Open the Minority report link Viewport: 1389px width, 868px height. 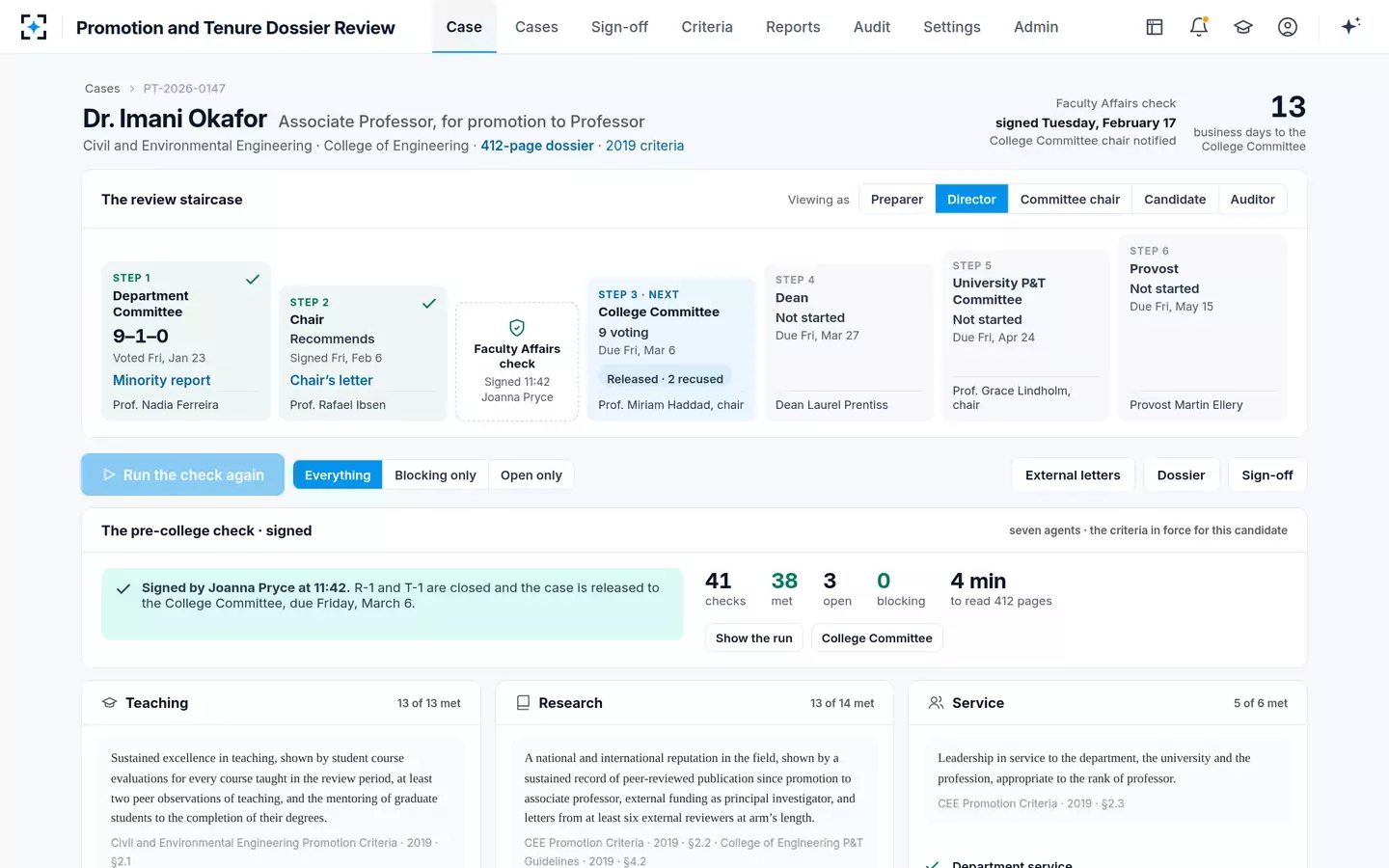(162, 381)
